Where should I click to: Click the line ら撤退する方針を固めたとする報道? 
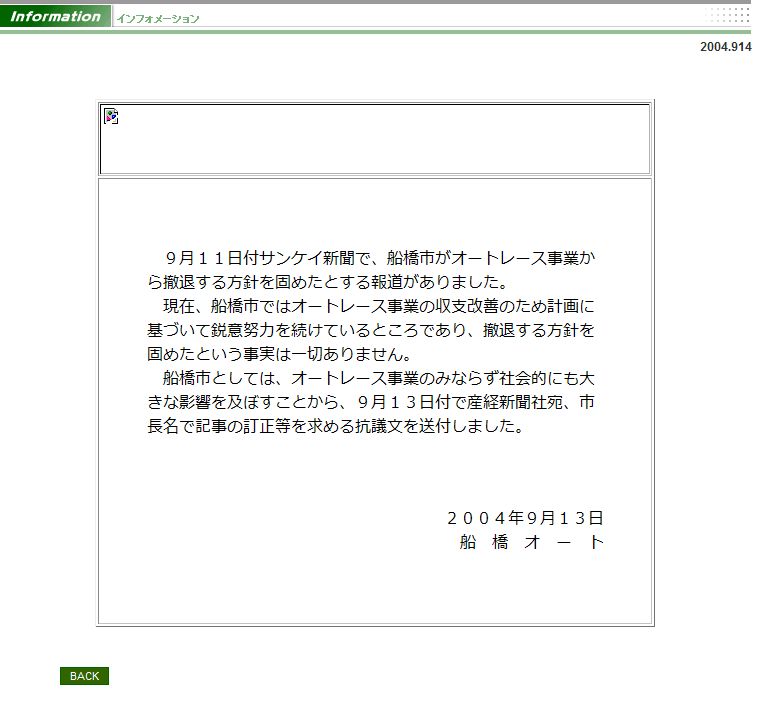(328, 282)
